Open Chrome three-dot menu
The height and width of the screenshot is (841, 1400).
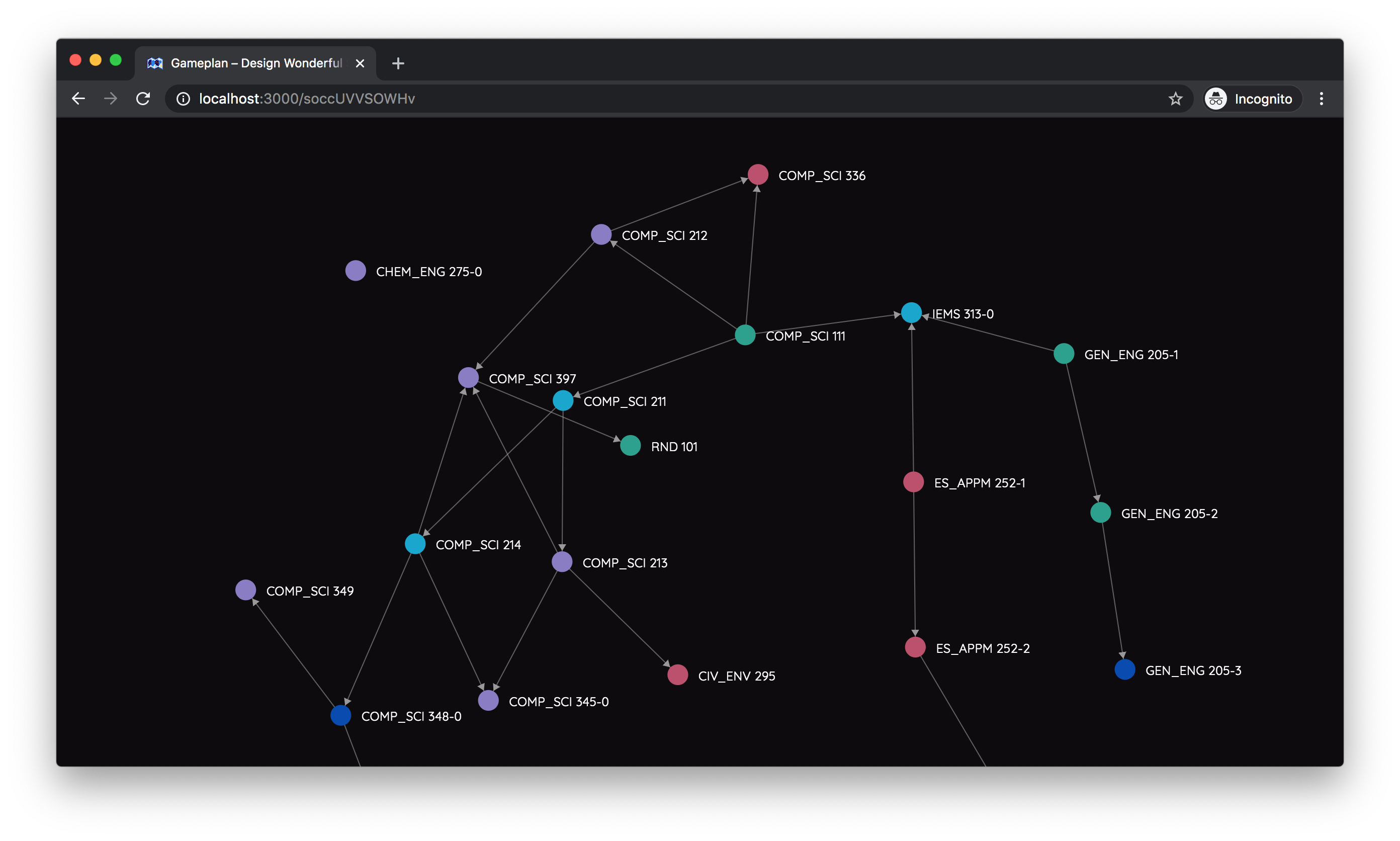click(1321, 99)
